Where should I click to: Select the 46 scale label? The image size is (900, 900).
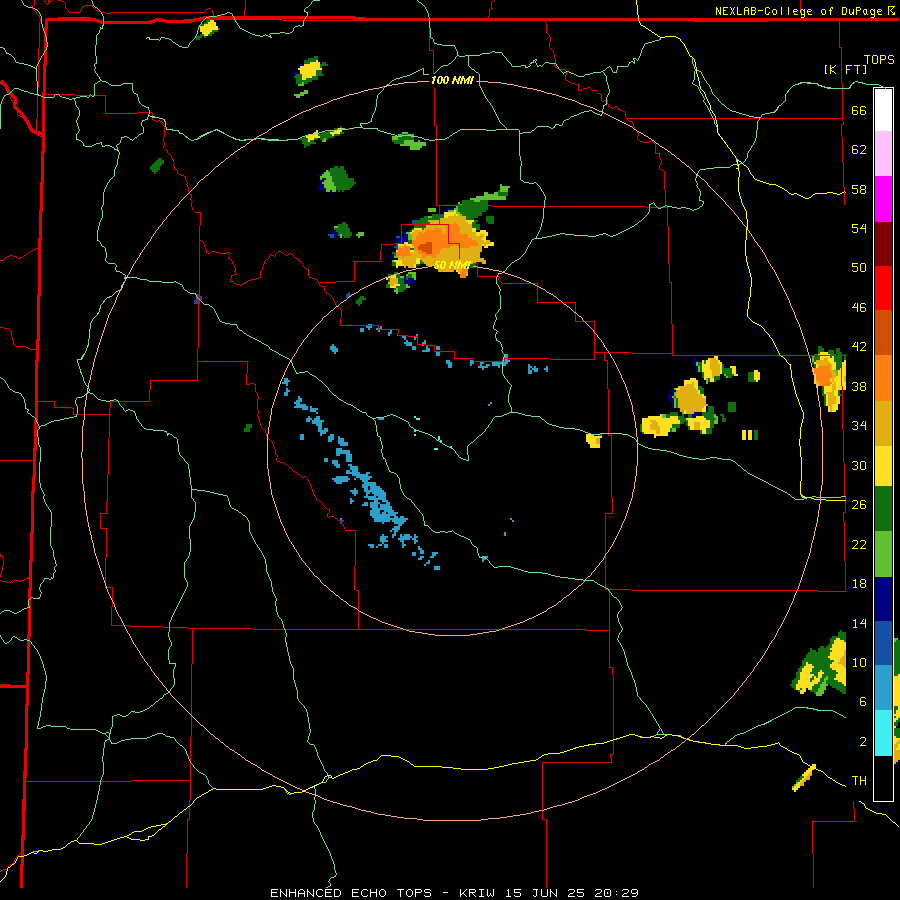pyautogui.click(x=859, y=308)
